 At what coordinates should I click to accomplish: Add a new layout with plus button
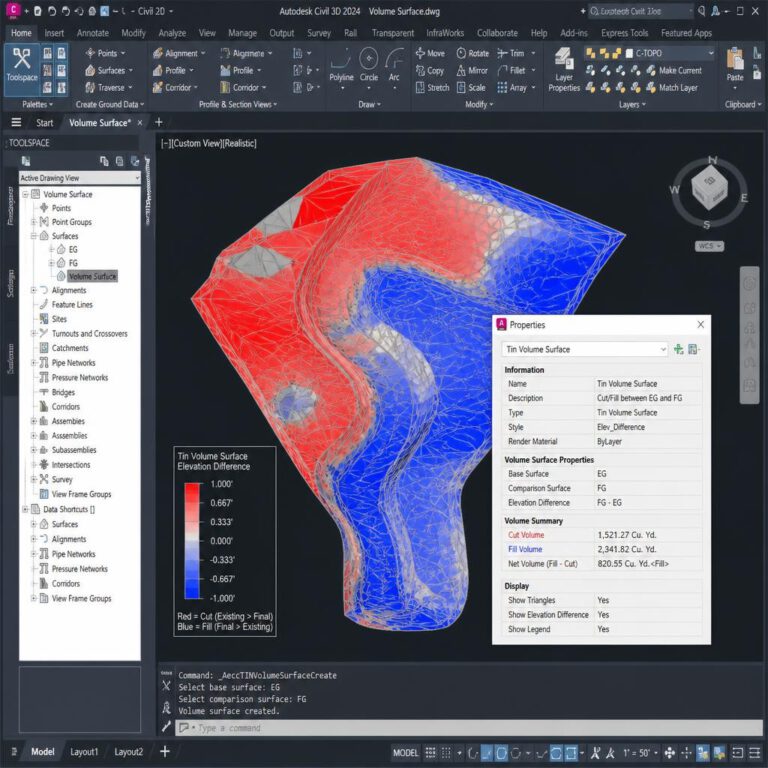coord(165,751)
